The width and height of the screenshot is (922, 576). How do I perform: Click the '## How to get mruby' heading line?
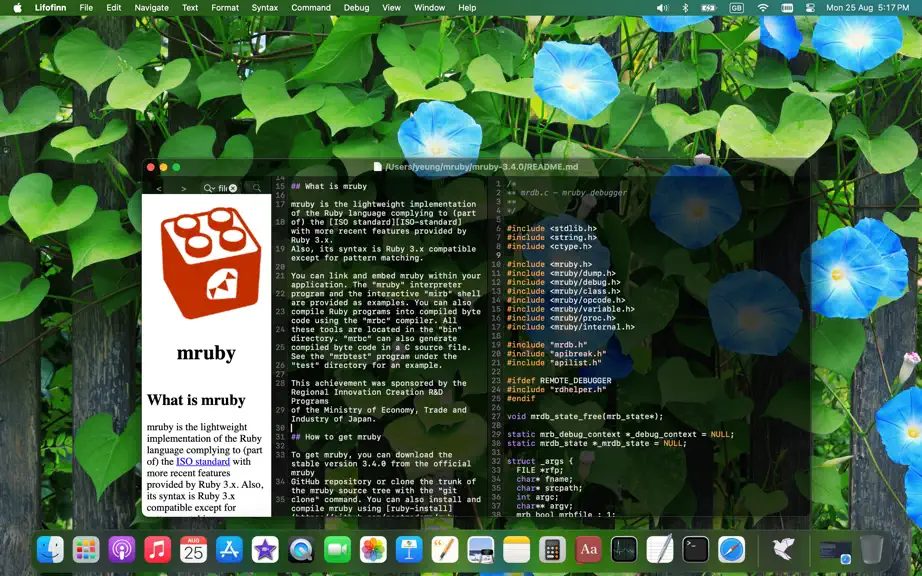(336, 437)
